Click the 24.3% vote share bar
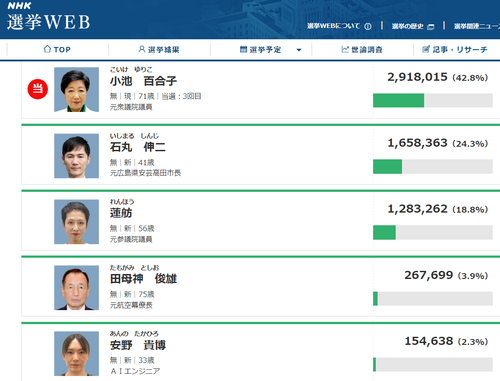This screenshot has width=500, height=381. point(433,166)
